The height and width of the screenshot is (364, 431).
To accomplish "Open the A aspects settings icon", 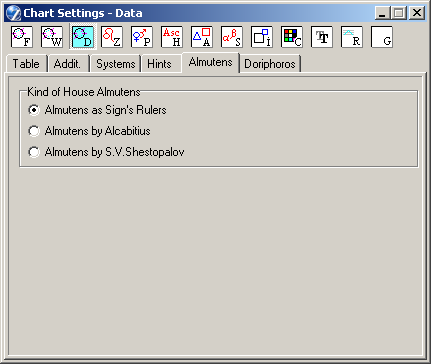I will coord(202,37).
